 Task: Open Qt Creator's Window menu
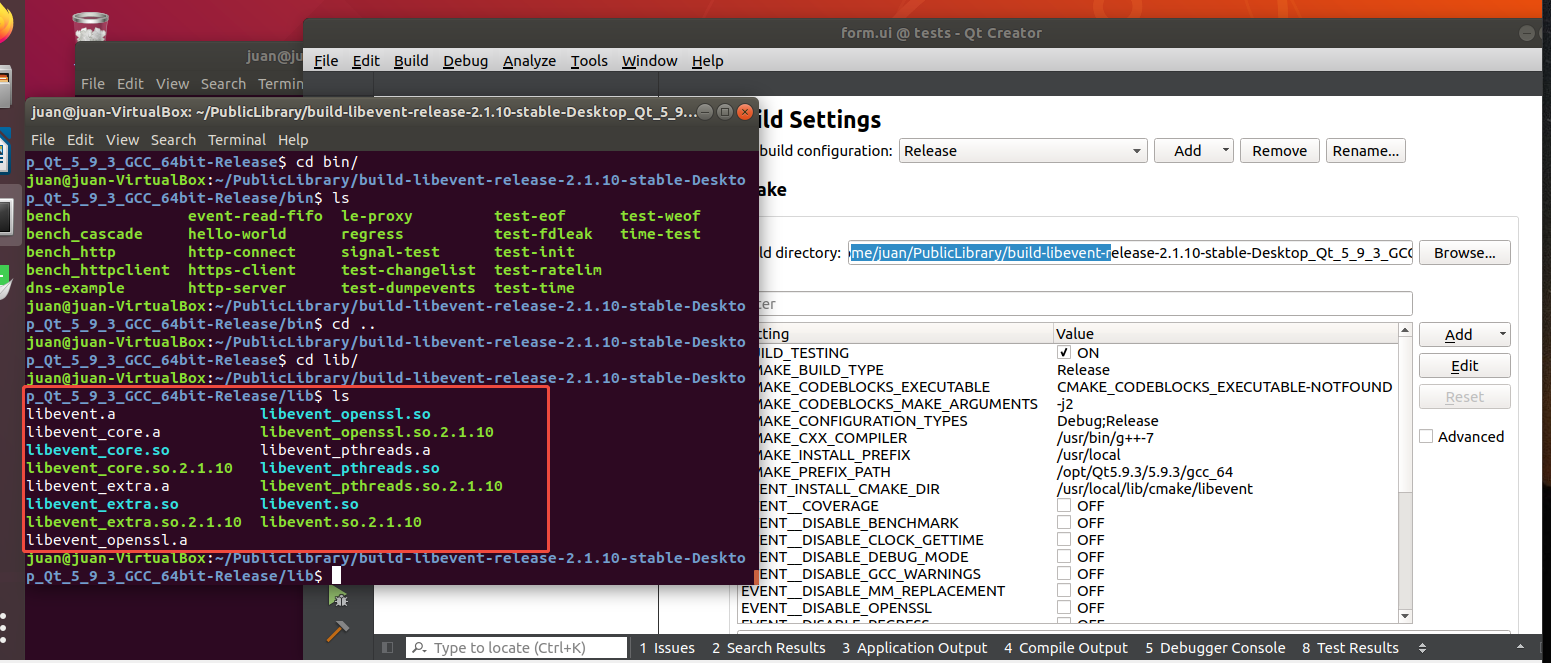point(649,61)
